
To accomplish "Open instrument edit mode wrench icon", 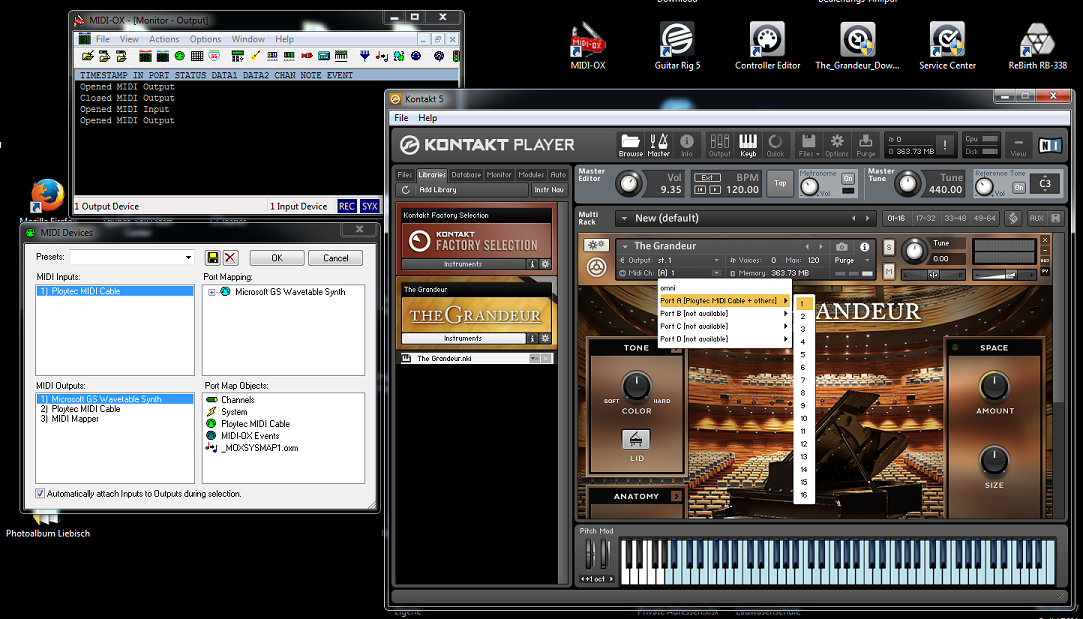I will pos(596,245).
